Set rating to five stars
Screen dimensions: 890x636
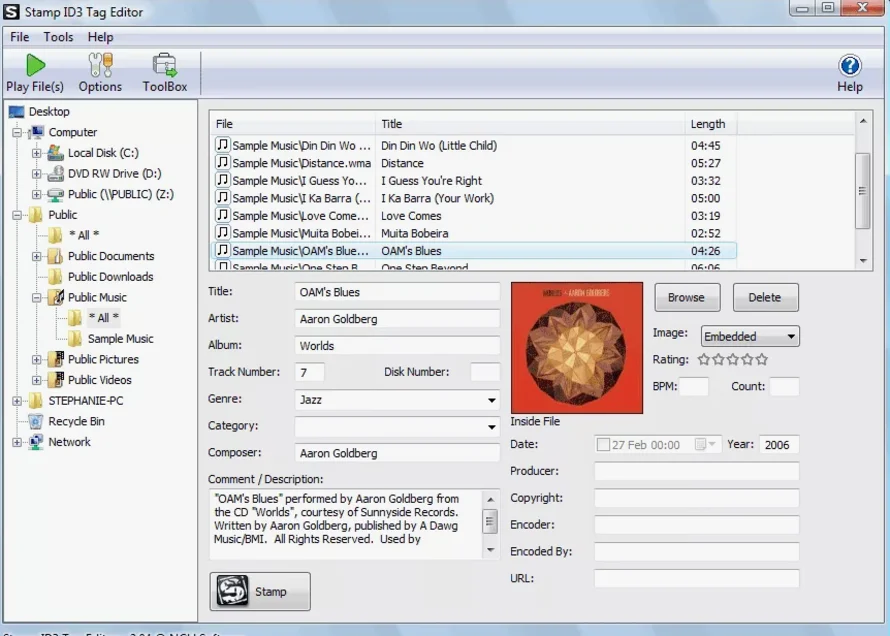click(762, 359)
